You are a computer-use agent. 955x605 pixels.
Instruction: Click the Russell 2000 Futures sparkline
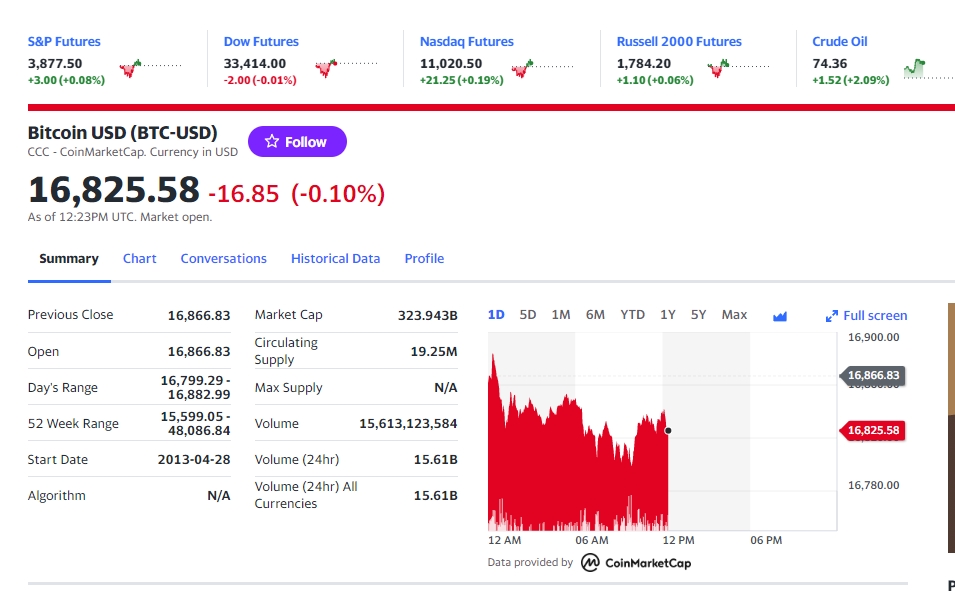tap(738, 68)
